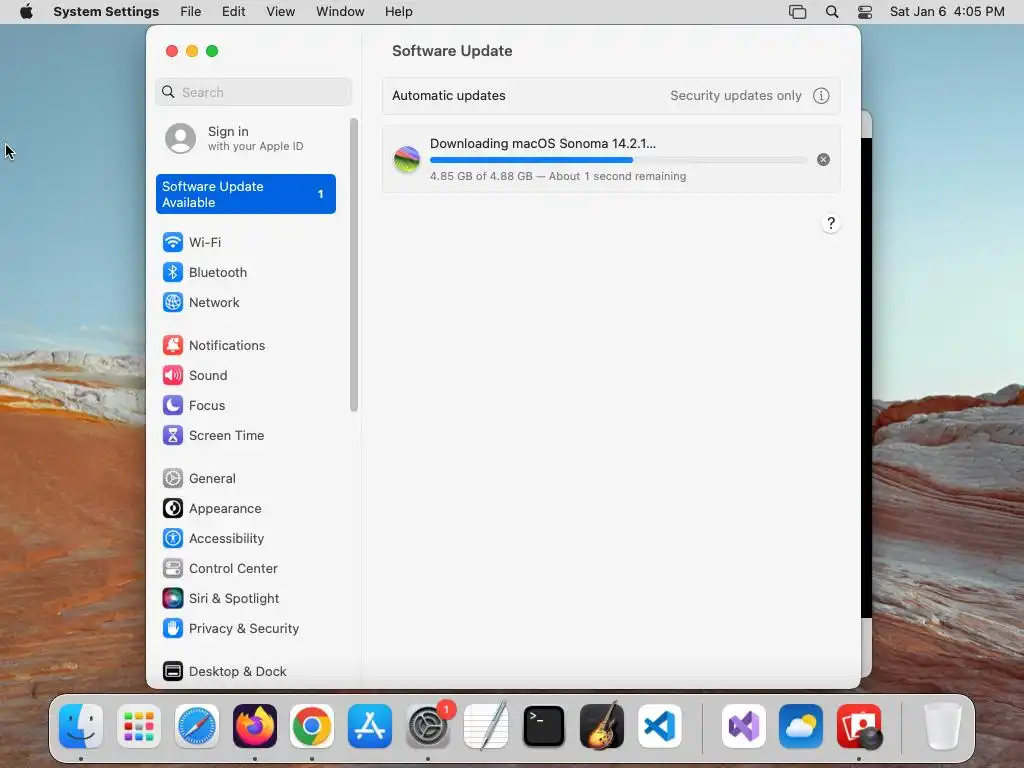The image size is (1024, 768).
Task: Open Spotlight search in menu bar
Action: (x=832, y=12)
